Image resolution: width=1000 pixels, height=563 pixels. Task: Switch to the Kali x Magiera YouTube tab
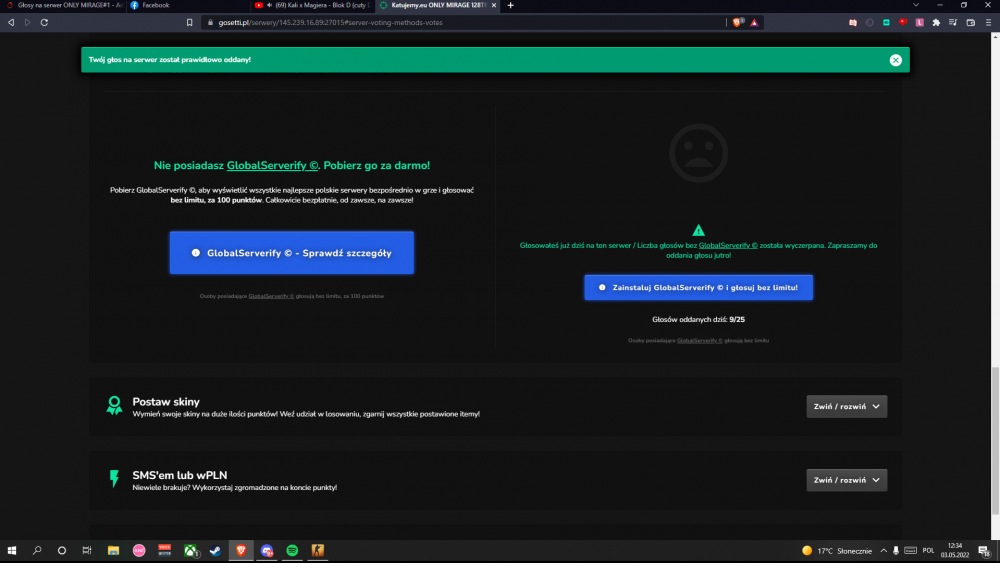point(312,5)
